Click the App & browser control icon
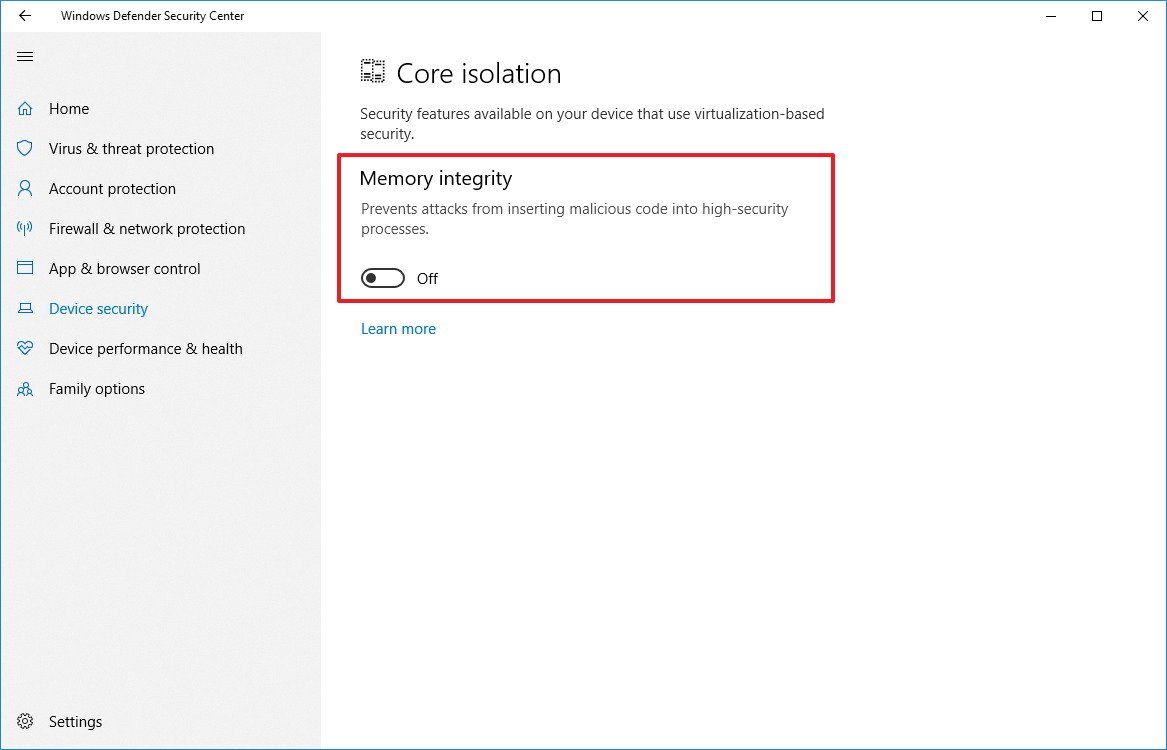Image resolution: width=1167 pixels, height=750 pixels. click(x=25, y=268)
